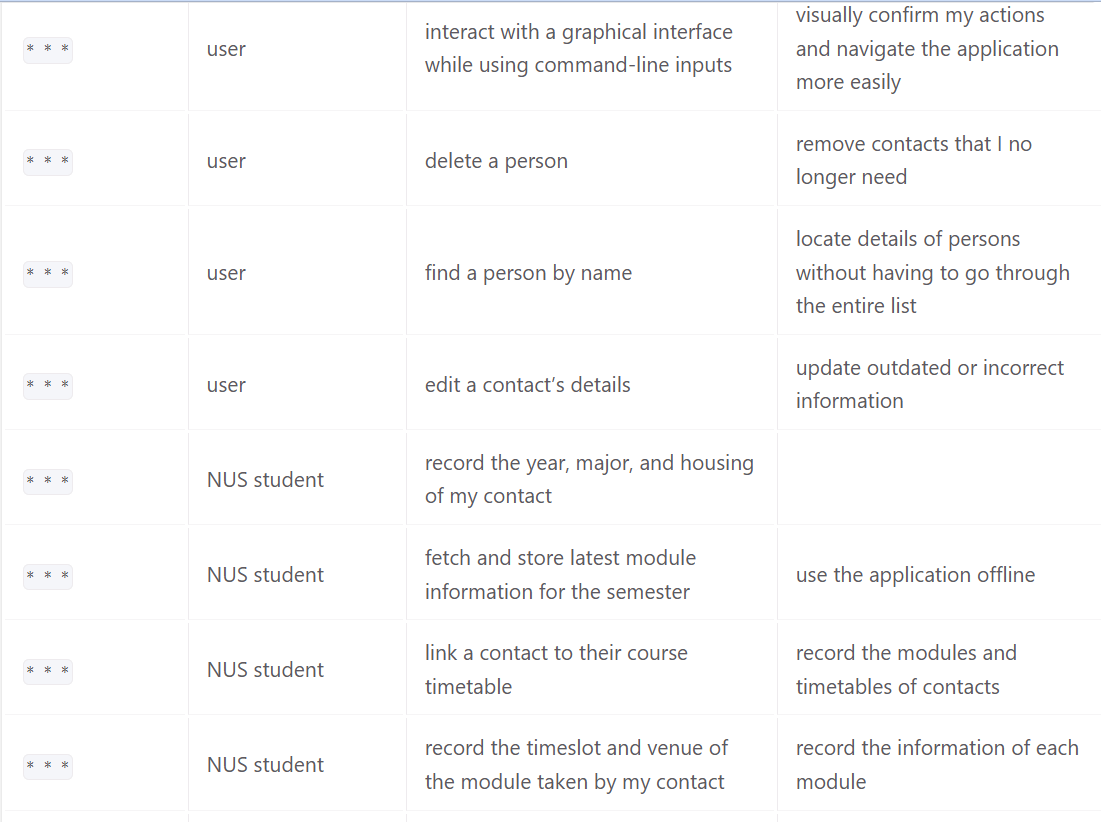Click 'record the year, major, and housing' cell
Image resolution: width=1101 pixels, height=822 pixels.
click(592, 479)
